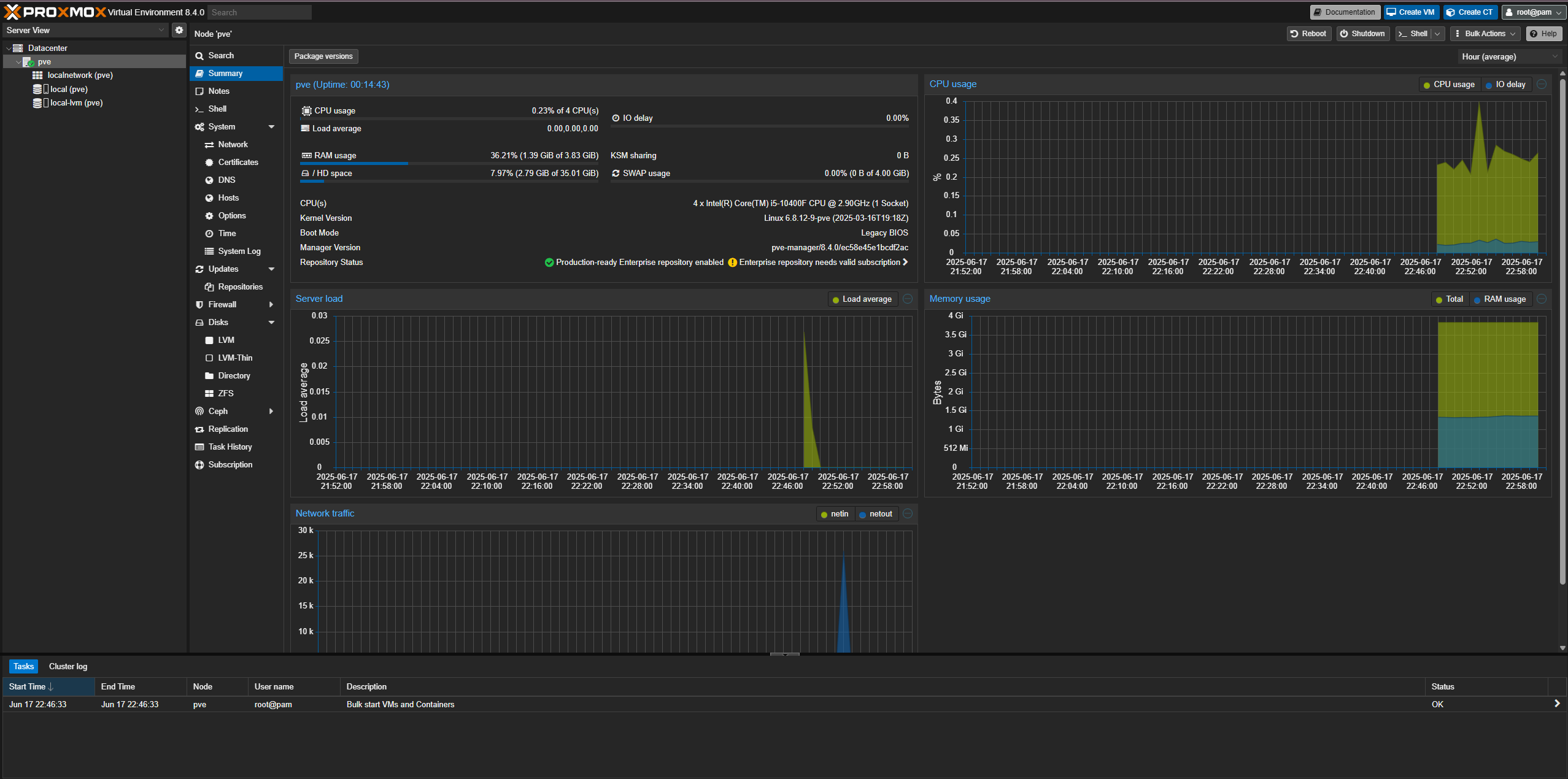Click the Task History list icon
The width and height of the screenshot is (1568, 779).
click(199, 447)
